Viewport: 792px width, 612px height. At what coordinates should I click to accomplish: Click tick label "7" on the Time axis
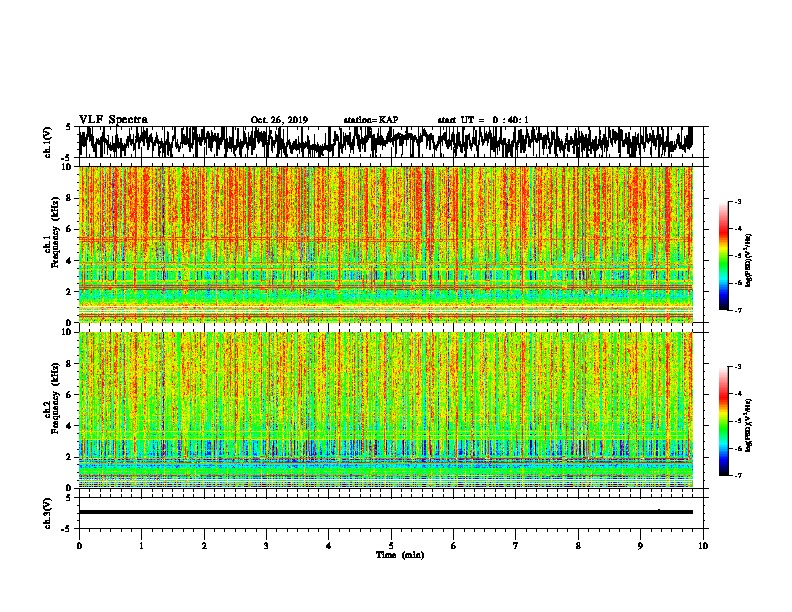click(x=516, y=546)
